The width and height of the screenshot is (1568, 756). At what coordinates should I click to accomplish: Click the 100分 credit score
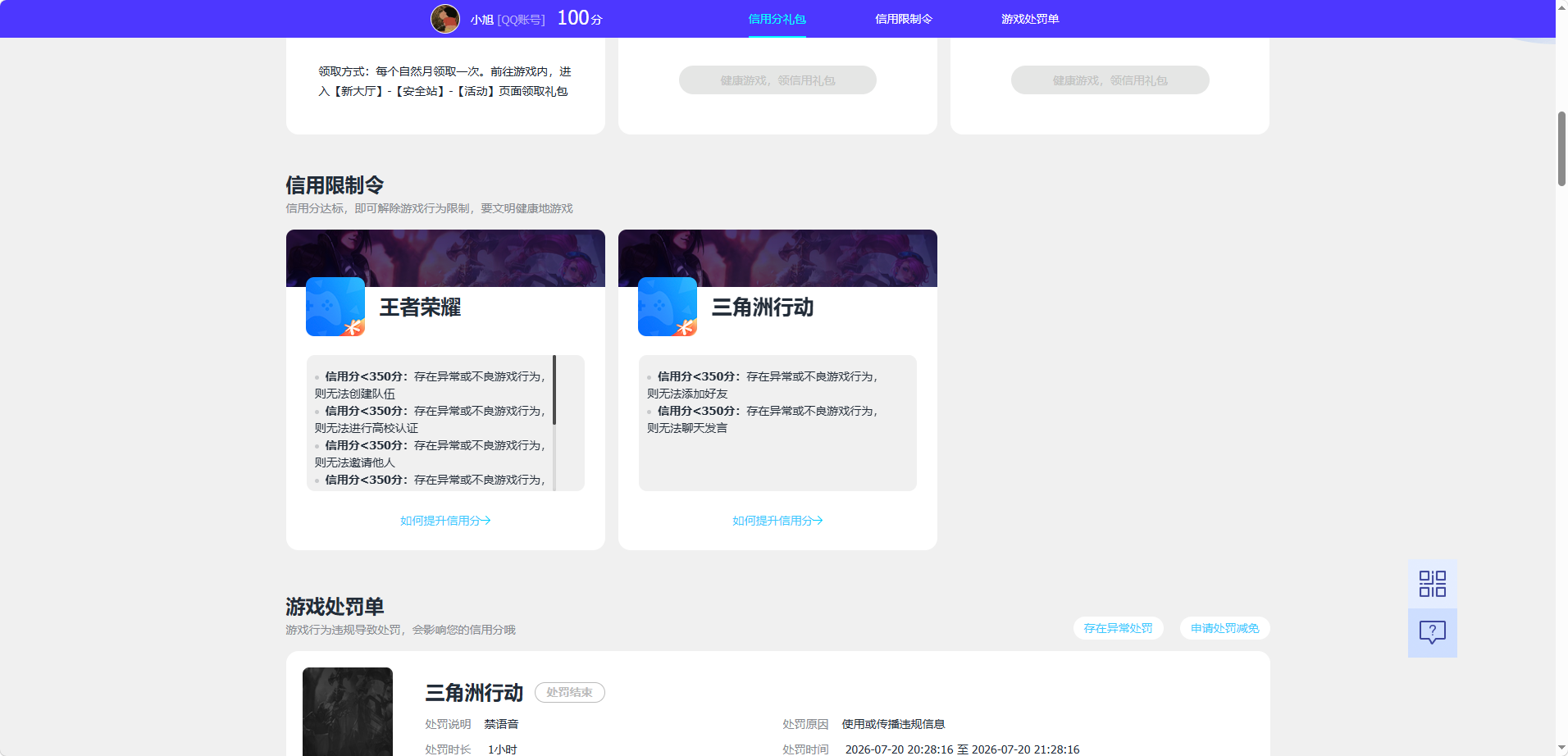(580, 18)
